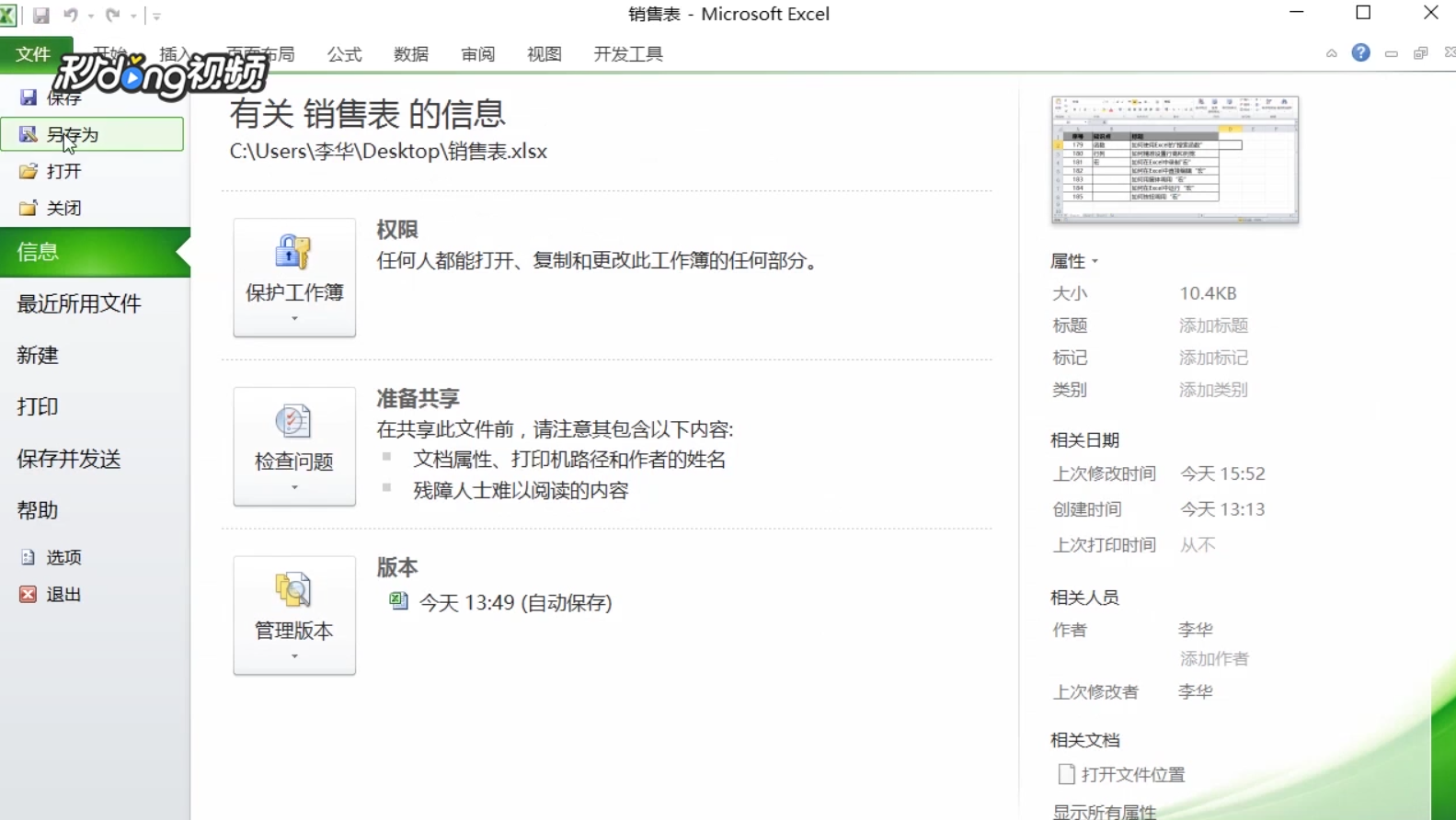Click the Undo arrow in the quick access toolbar
Screen dimensions: 1456x820
tap(71, 15)
